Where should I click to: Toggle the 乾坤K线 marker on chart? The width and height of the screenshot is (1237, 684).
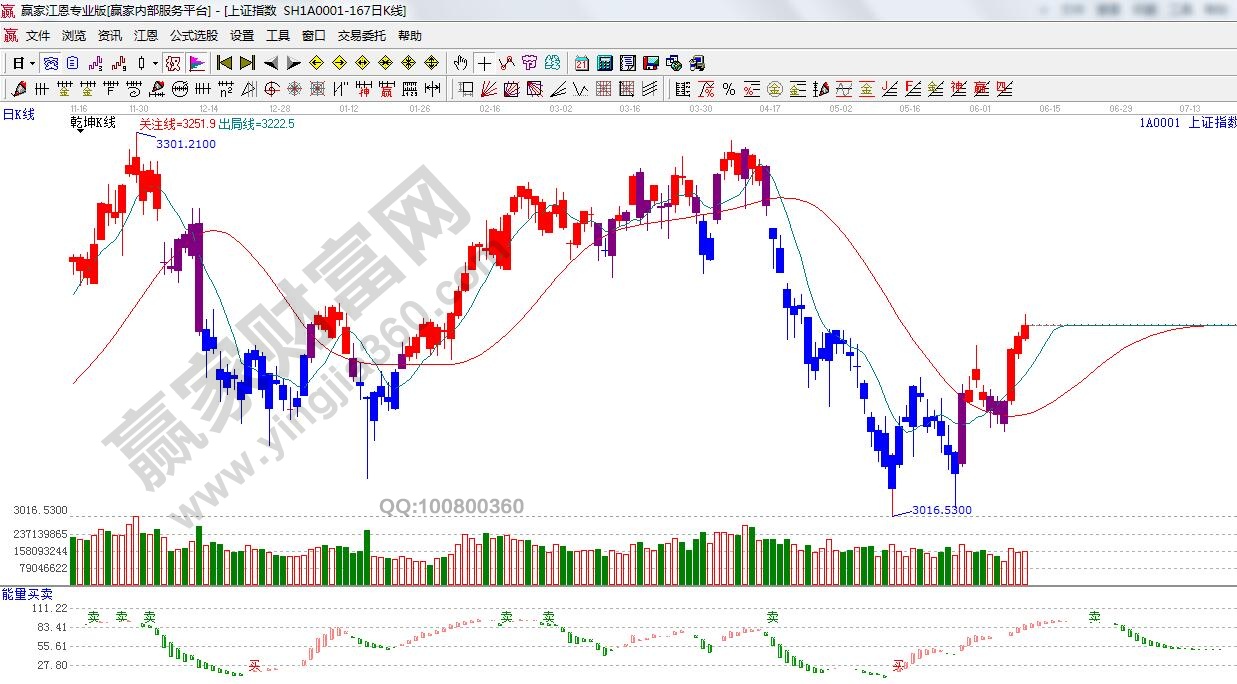92,123
